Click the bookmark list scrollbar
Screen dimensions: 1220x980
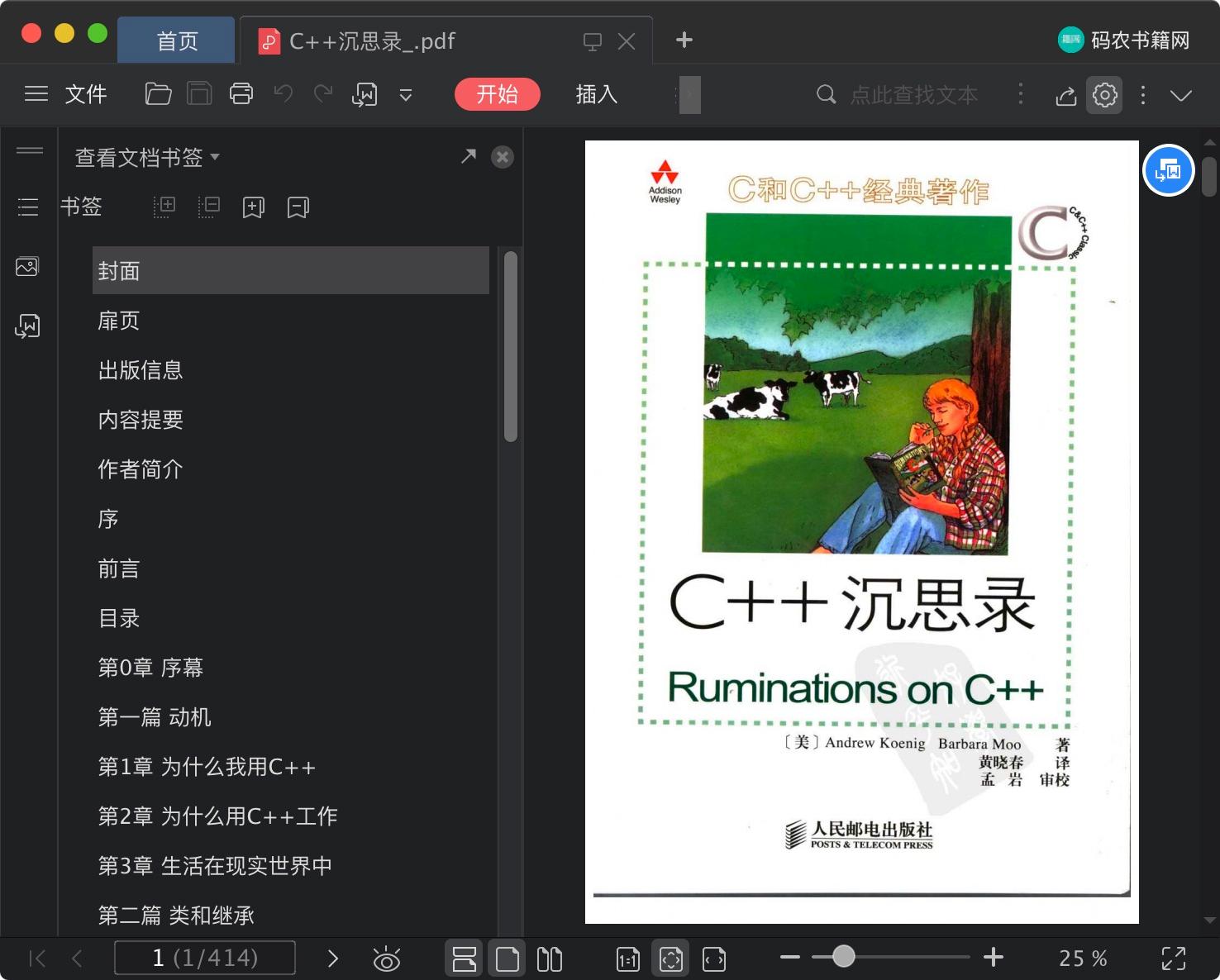tap(511, 346)
